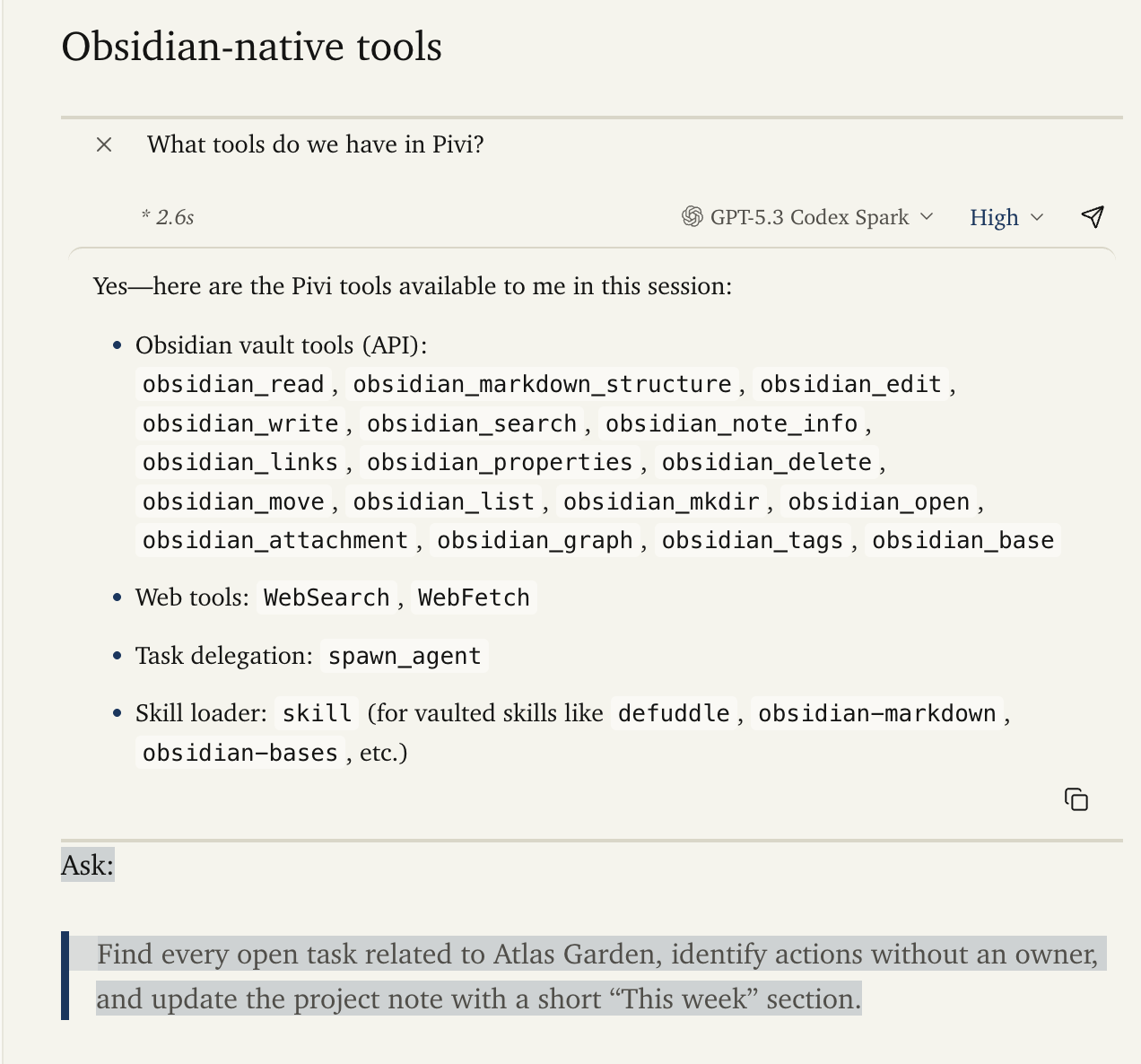
Task: Click the WebSearch code tag
Action: tap(327, 597)
